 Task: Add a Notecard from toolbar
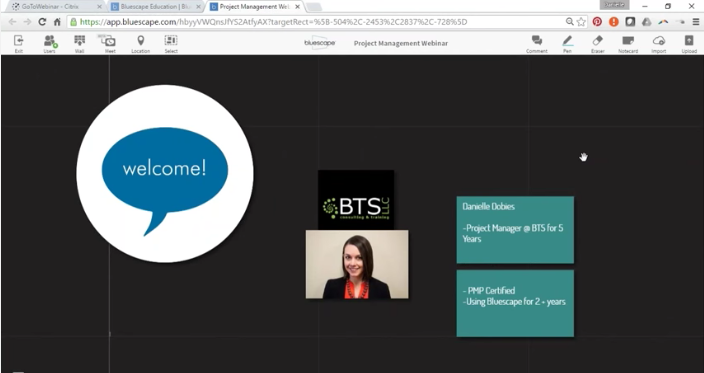pos(628,41)
